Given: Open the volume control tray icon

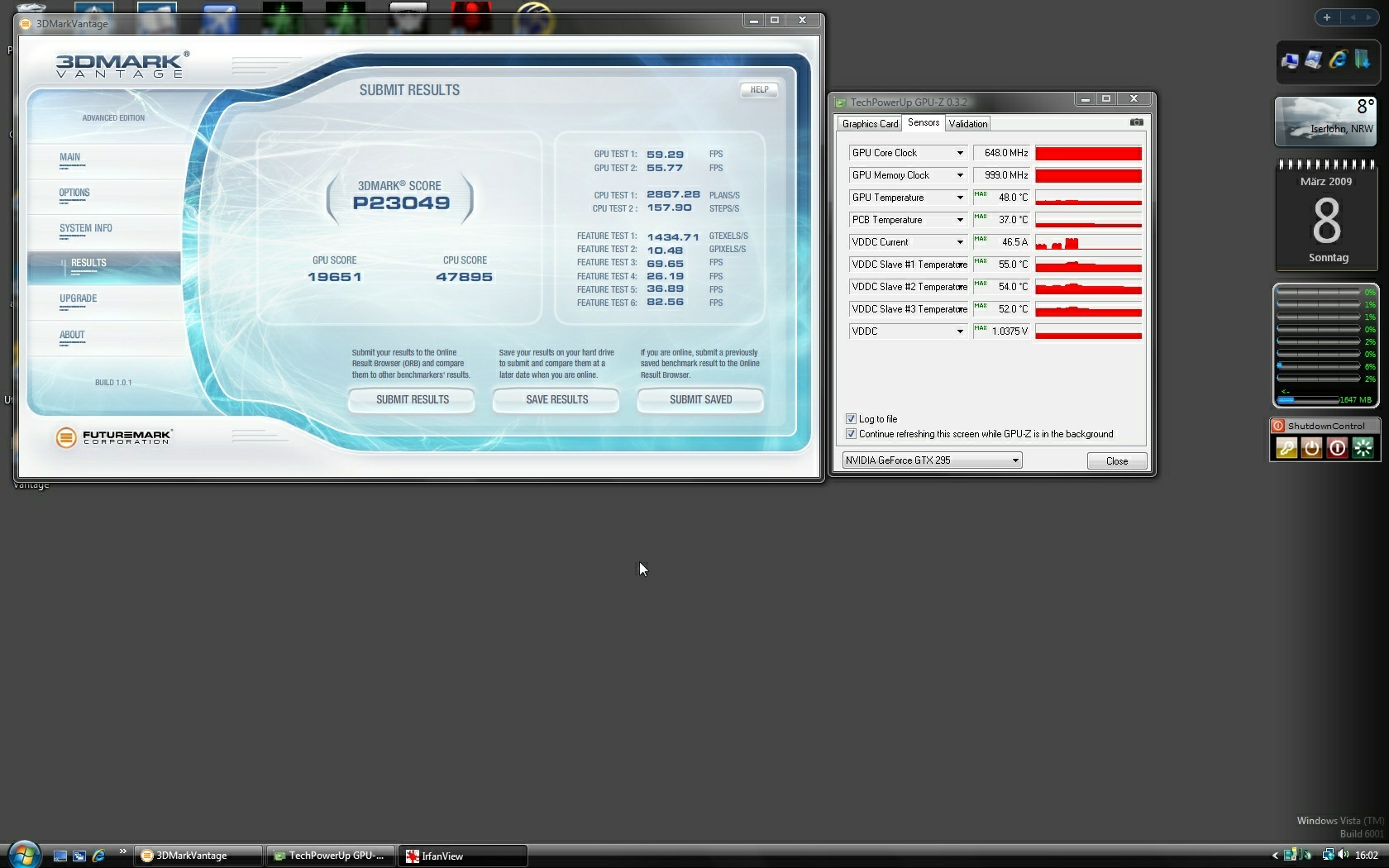Looking at the screenshot, I should click(1343, 856).
